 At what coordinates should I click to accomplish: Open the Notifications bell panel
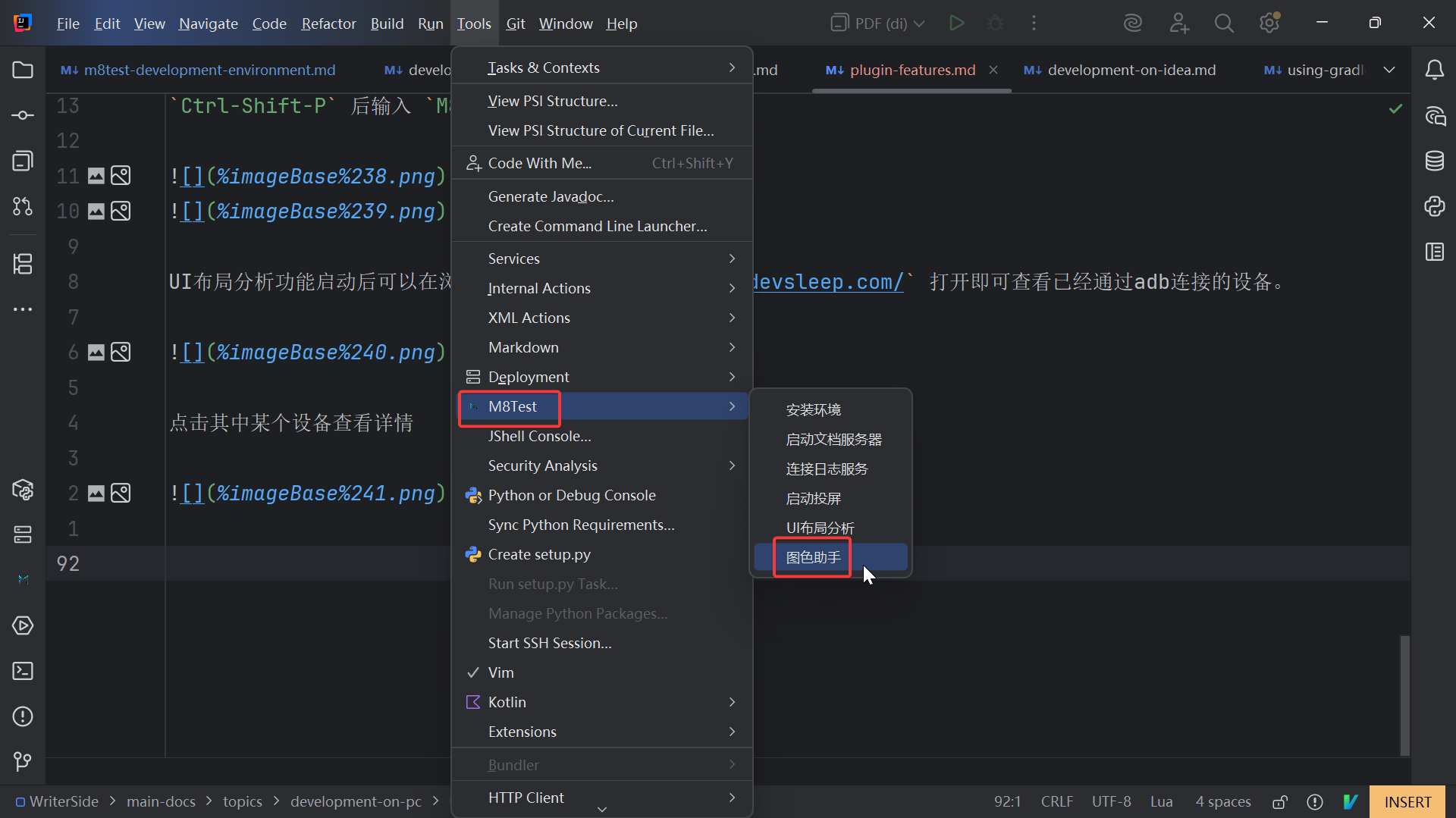(x=1434, y=70)
